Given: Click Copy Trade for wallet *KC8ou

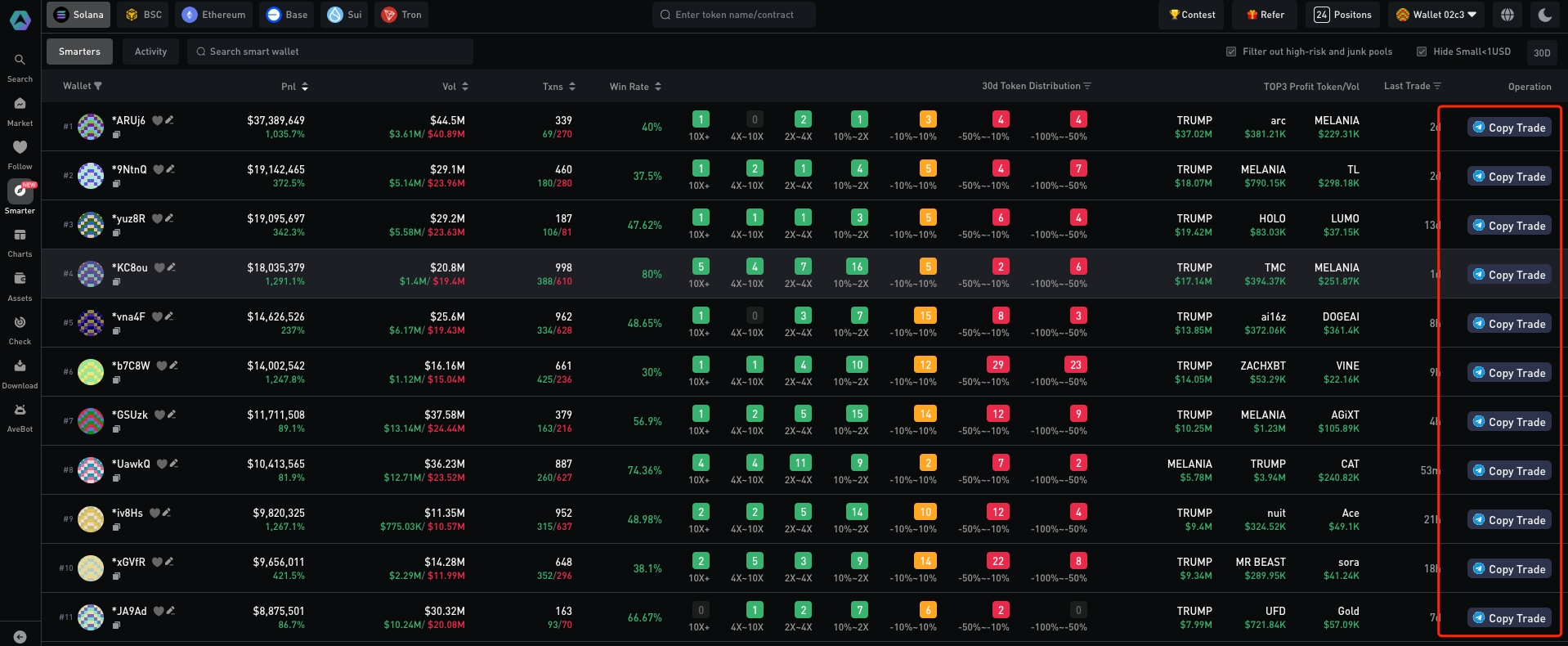Looking at the screenshot, I should [1508, 275].
